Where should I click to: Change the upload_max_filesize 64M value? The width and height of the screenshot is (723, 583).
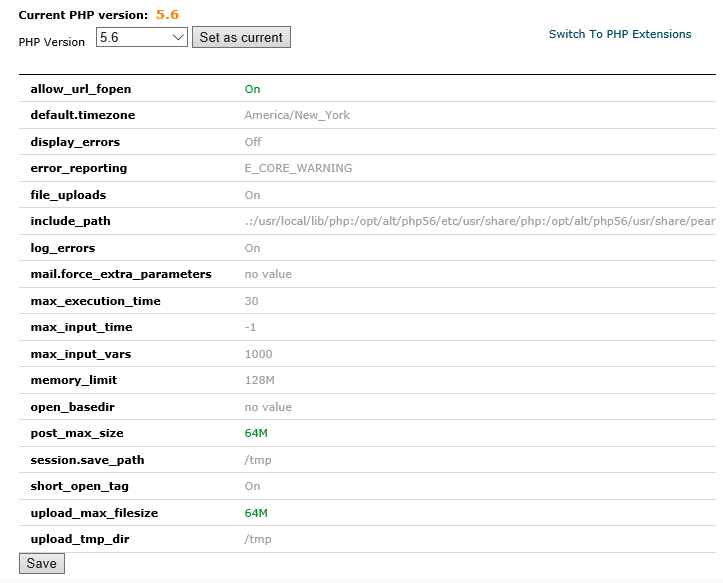256,513
